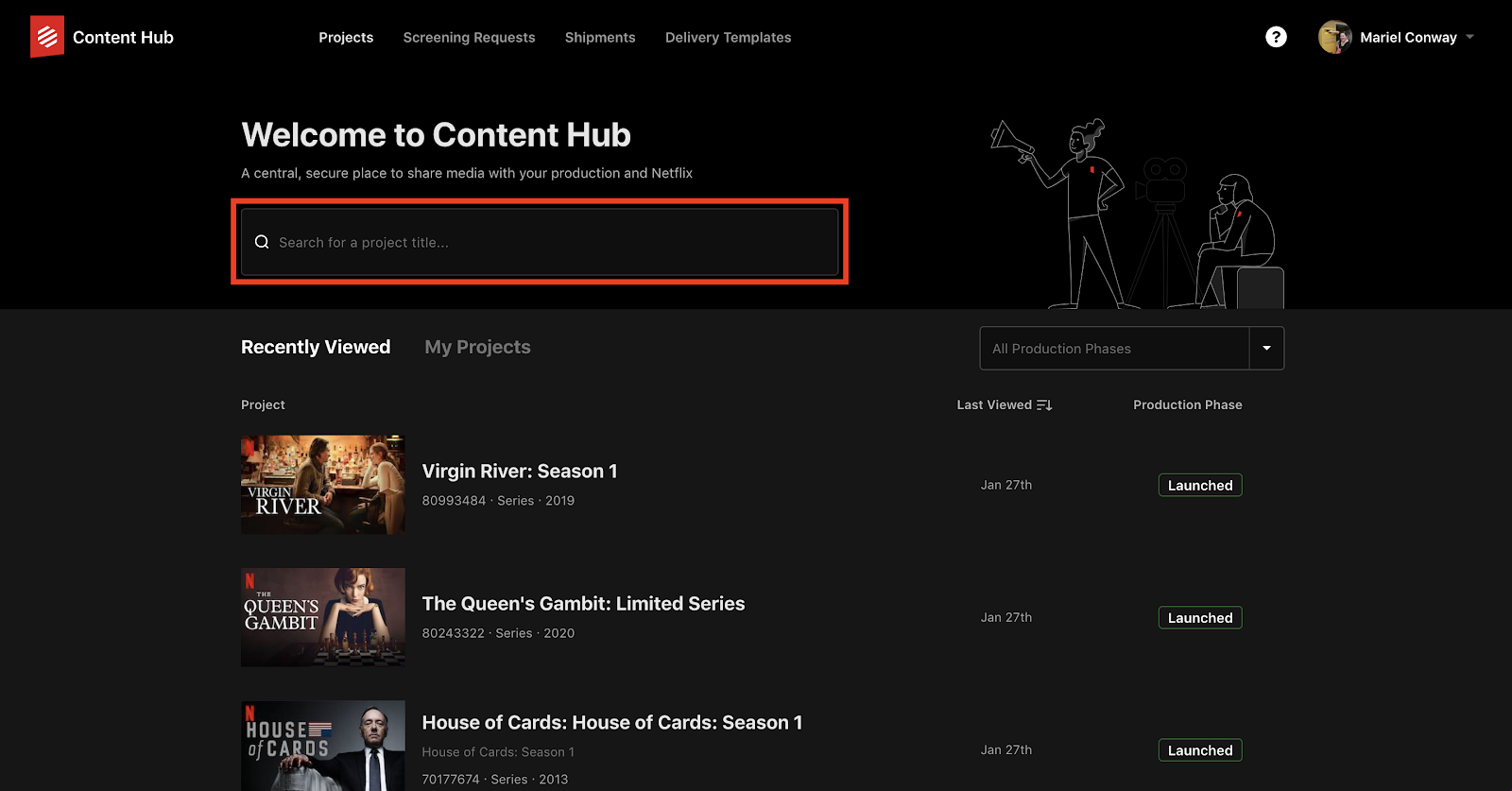Open Virgin River: Season 1 project
Screen dimensions: 1512x791
coord(520,471)
